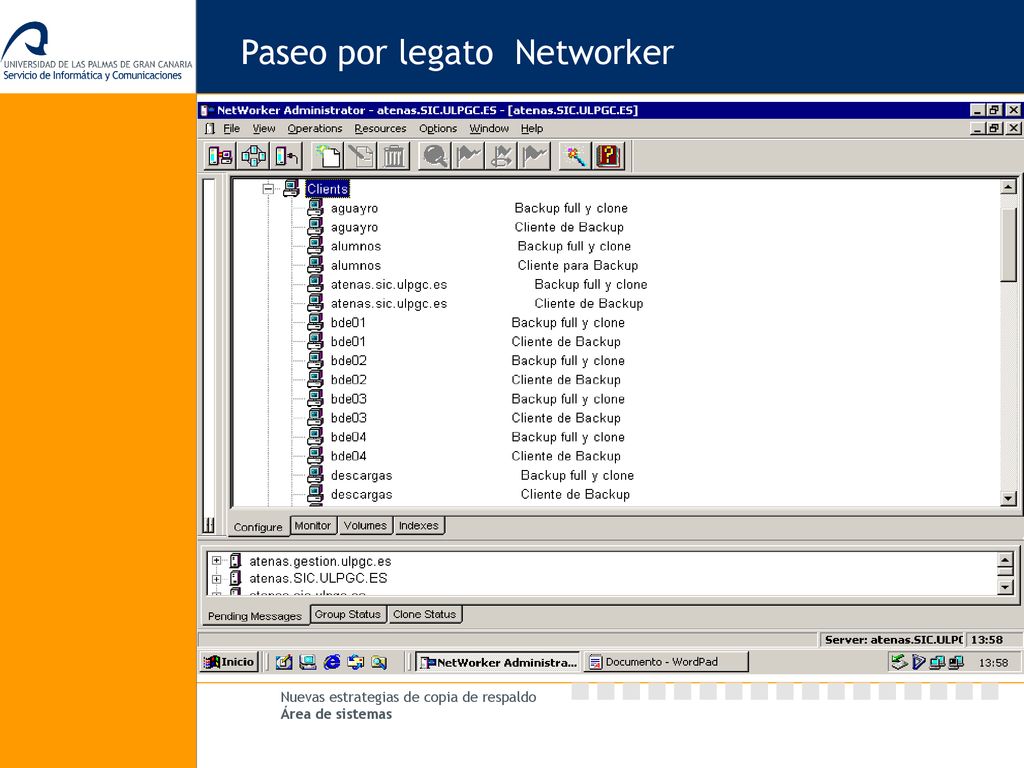Switch to the Configure tab
1024x768 pixels.
click(x=258, y=527)
